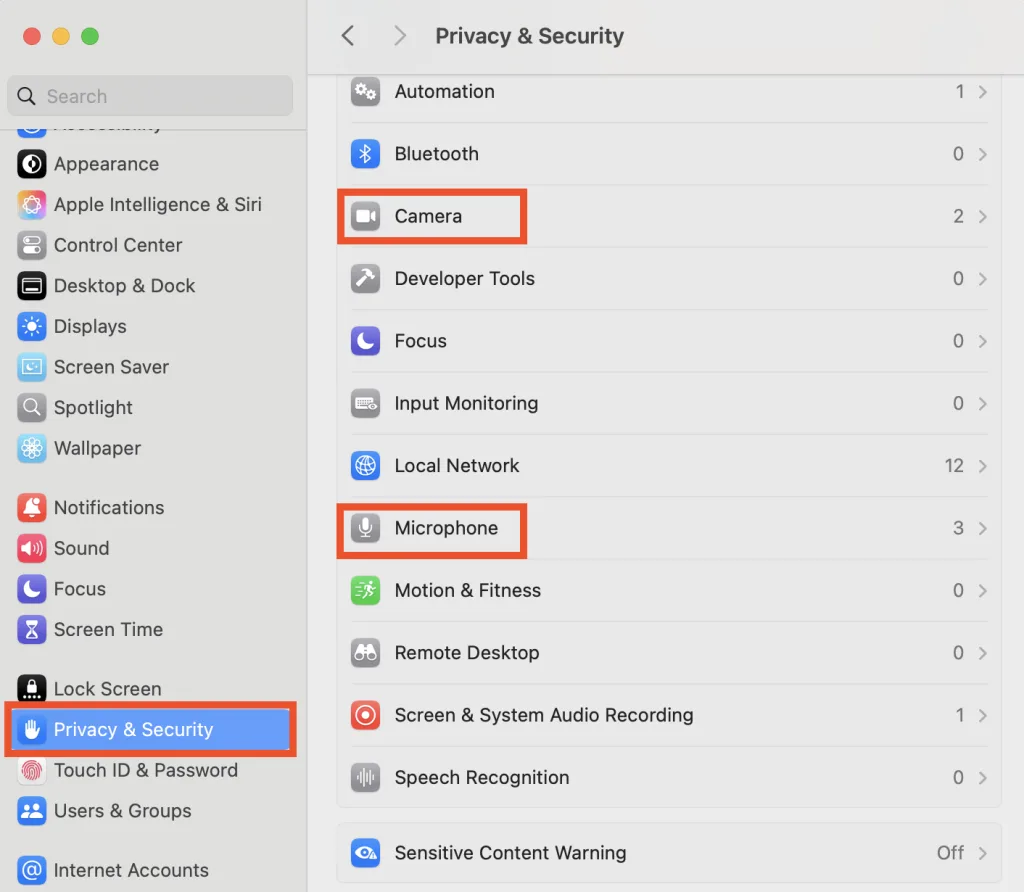Viewport: 1024px width, 892px height.
Task: Click the Microphone icon
Action: point(365,528)
